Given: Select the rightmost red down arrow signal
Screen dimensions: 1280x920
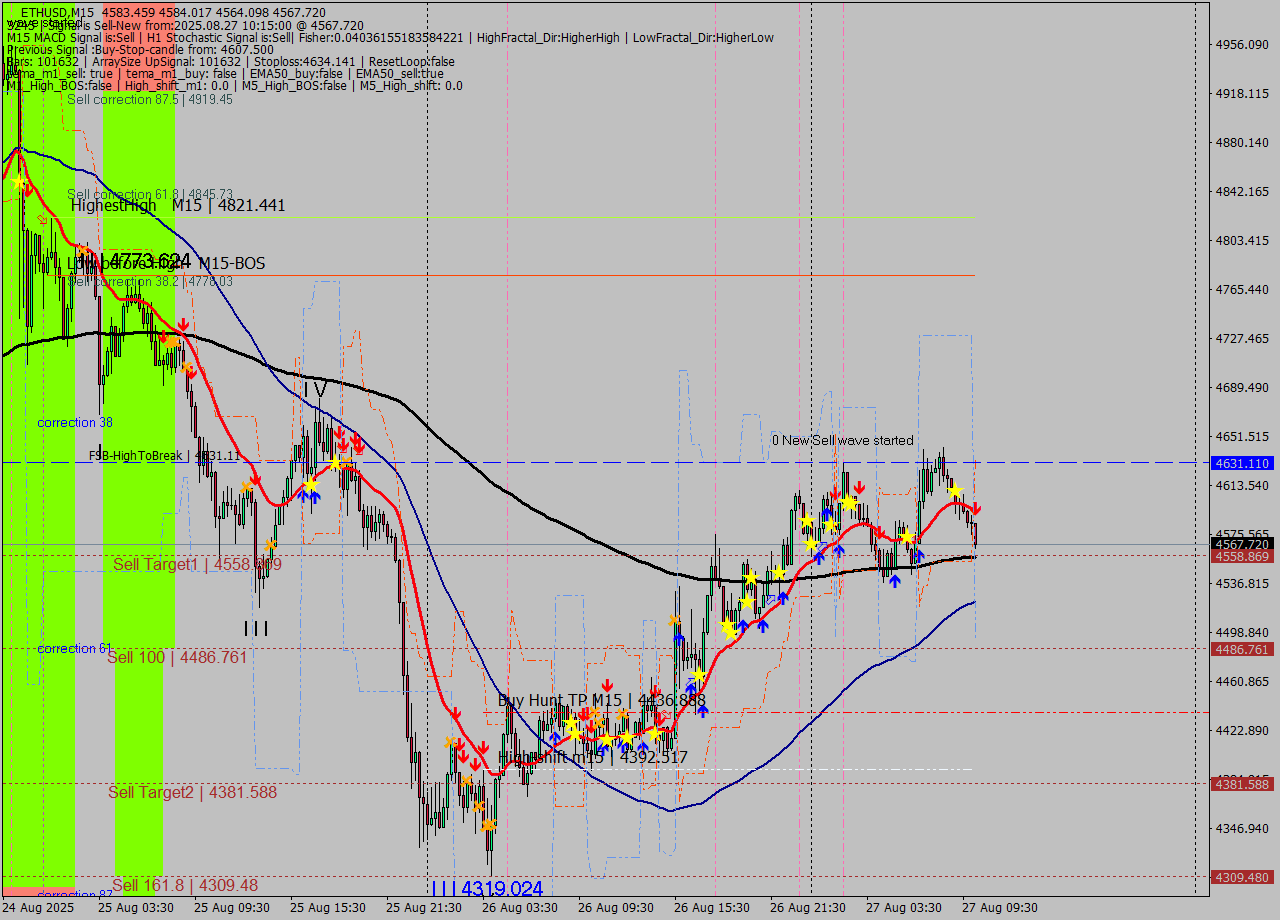Looking at the screenshot, I should [976, 509].
